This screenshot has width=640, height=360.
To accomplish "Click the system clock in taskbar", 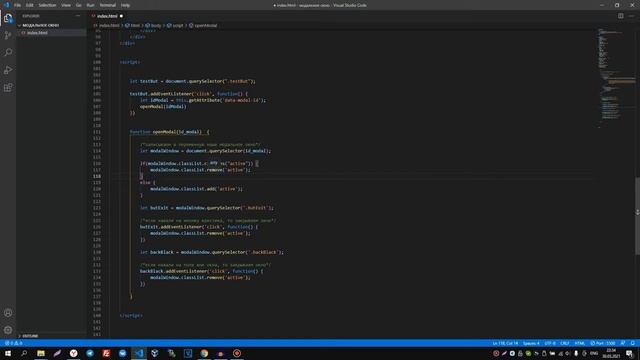I will pyautogui.click(x=611, y=353).
